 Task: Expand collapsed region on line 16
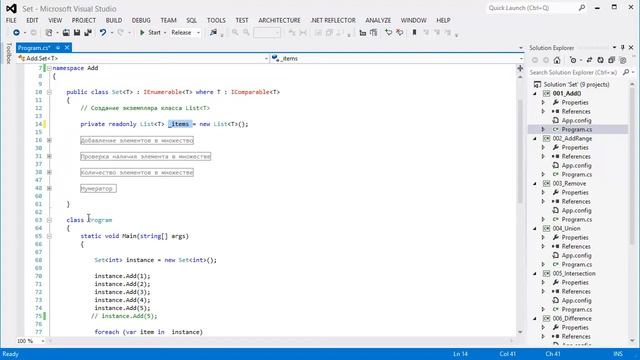(49, 140)
